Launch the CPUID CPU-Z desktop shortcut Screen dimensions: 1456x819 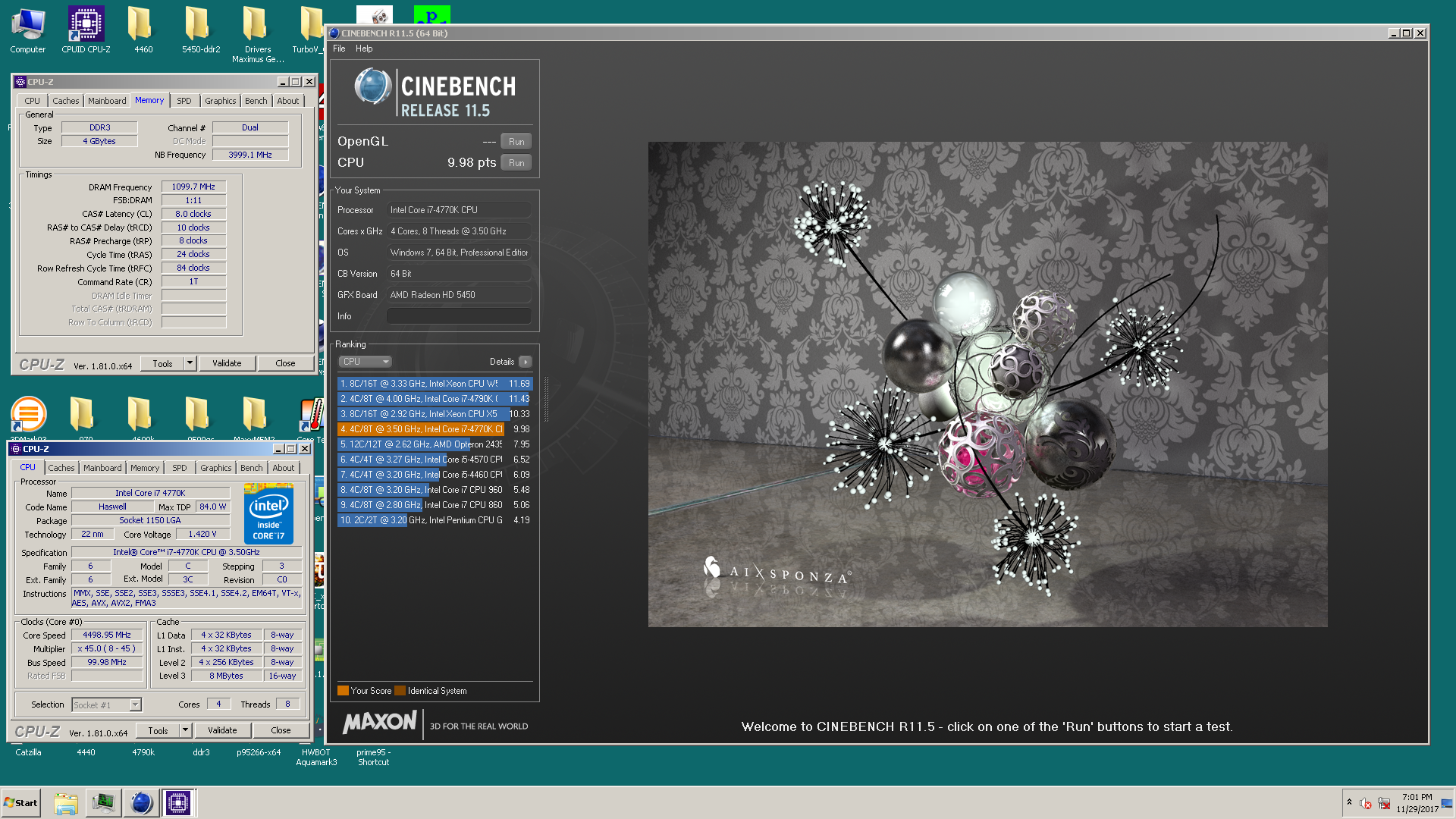coord(86,30)
